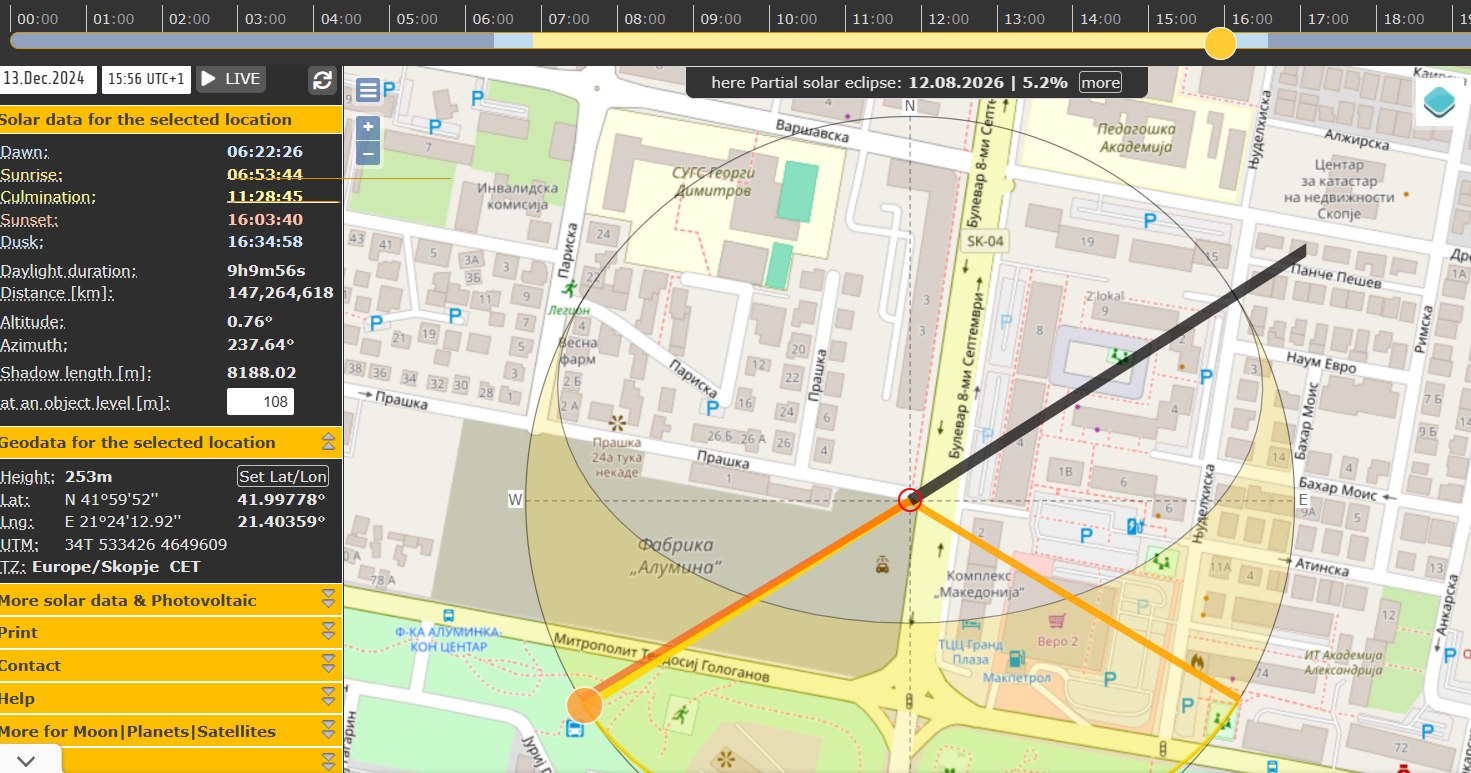The width and height of the screenshot is (1471, 773).
Task: Click the flame icon on the map
Action: [x=1197, y=661]
